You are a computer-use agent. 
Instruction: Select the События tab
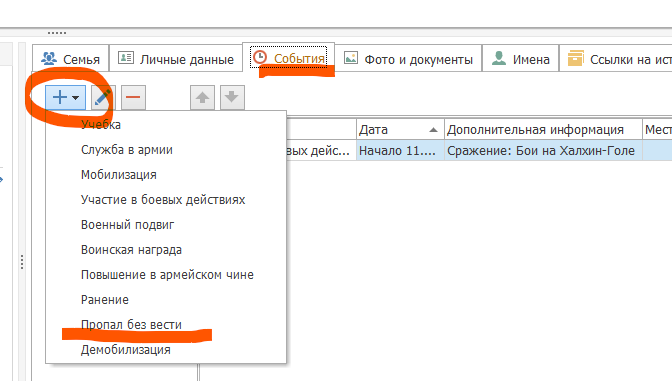coord(288,57)
